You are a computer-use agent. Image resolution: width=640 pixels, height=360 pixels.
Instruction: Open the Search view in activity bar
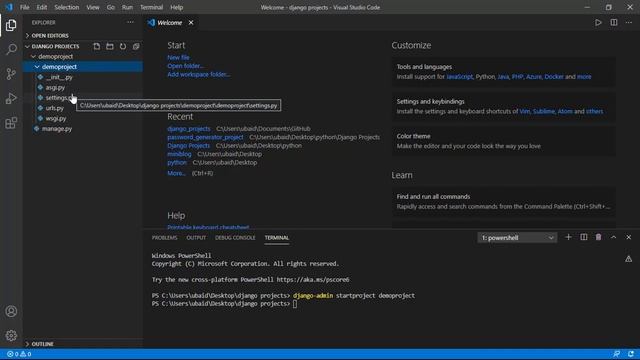tap(11, 49)
